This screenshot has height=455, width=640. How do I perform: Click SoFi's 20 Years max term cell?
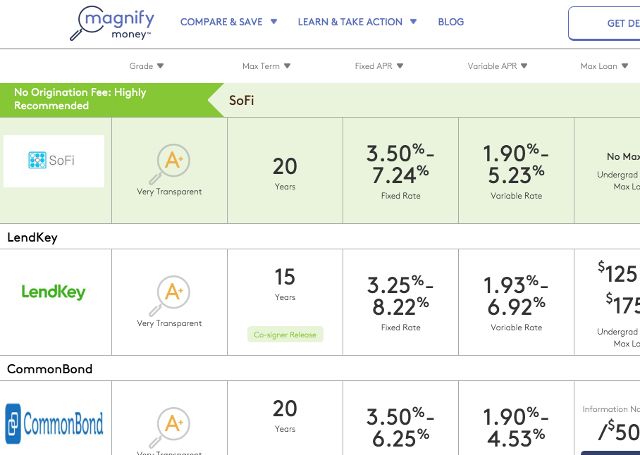(x=285, y=171)
